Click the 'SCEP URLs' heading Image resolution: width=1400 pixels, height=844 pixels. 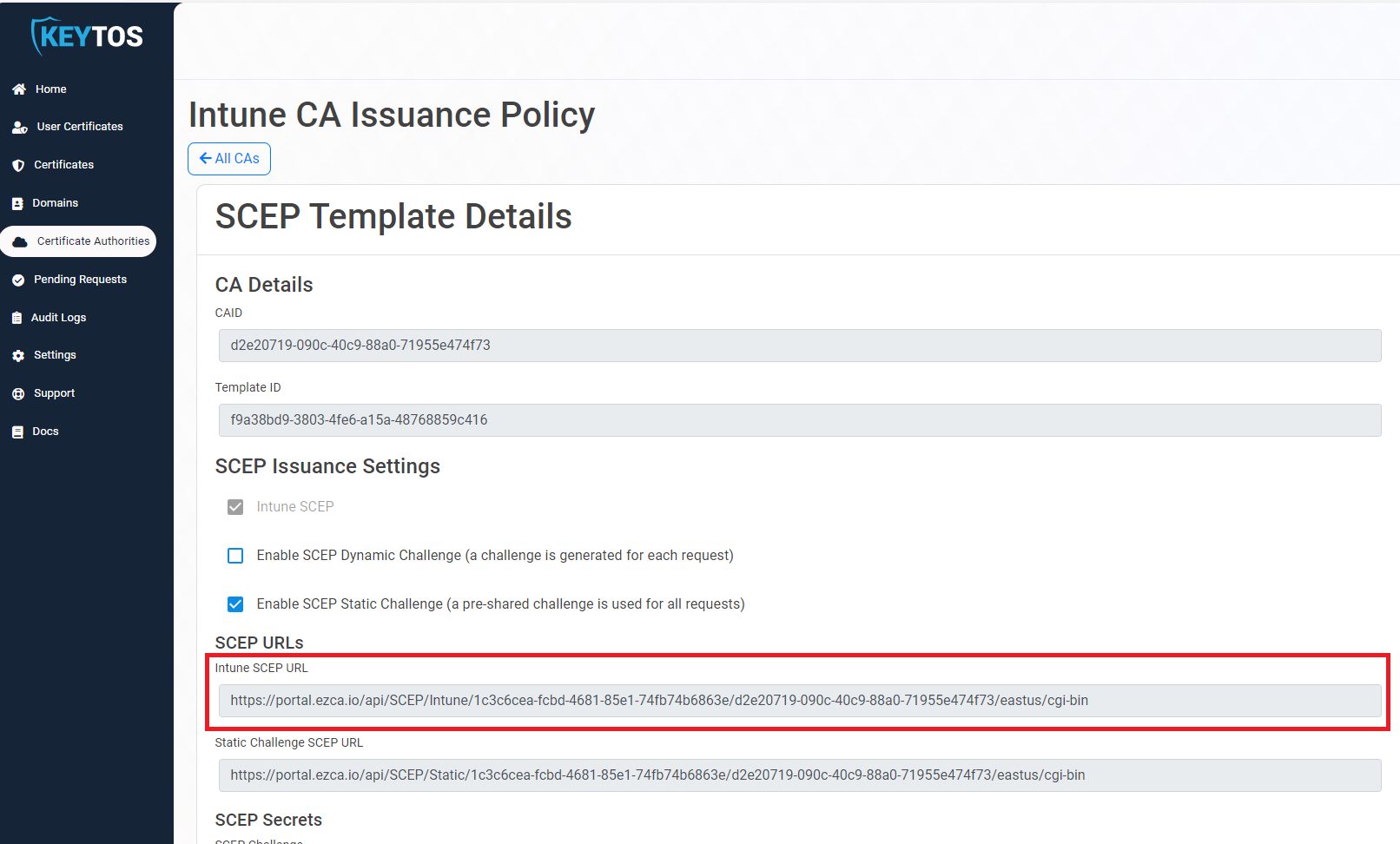[x=260, y=643]
